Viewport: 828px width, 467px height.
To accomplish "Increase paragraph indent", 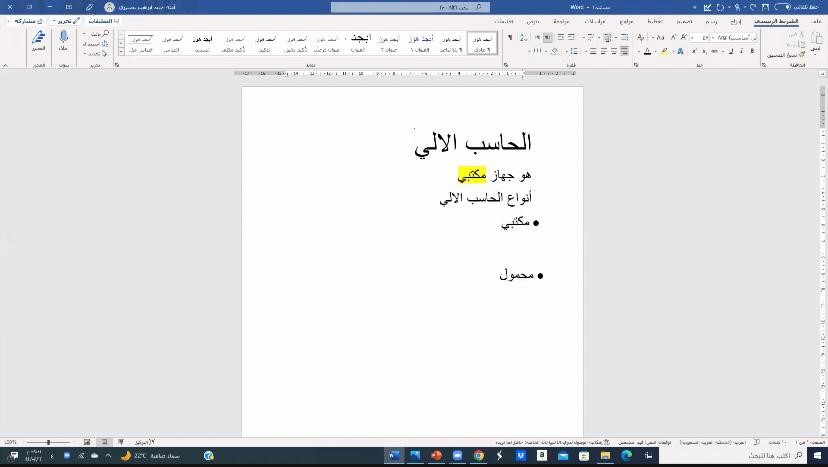I will (x=561, y=38).
